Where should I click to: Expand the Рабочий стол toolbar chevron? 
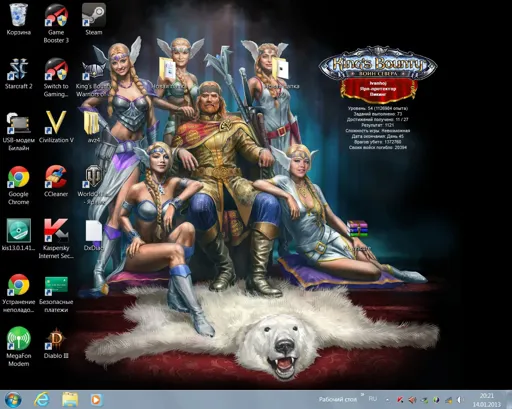[362, 395]
